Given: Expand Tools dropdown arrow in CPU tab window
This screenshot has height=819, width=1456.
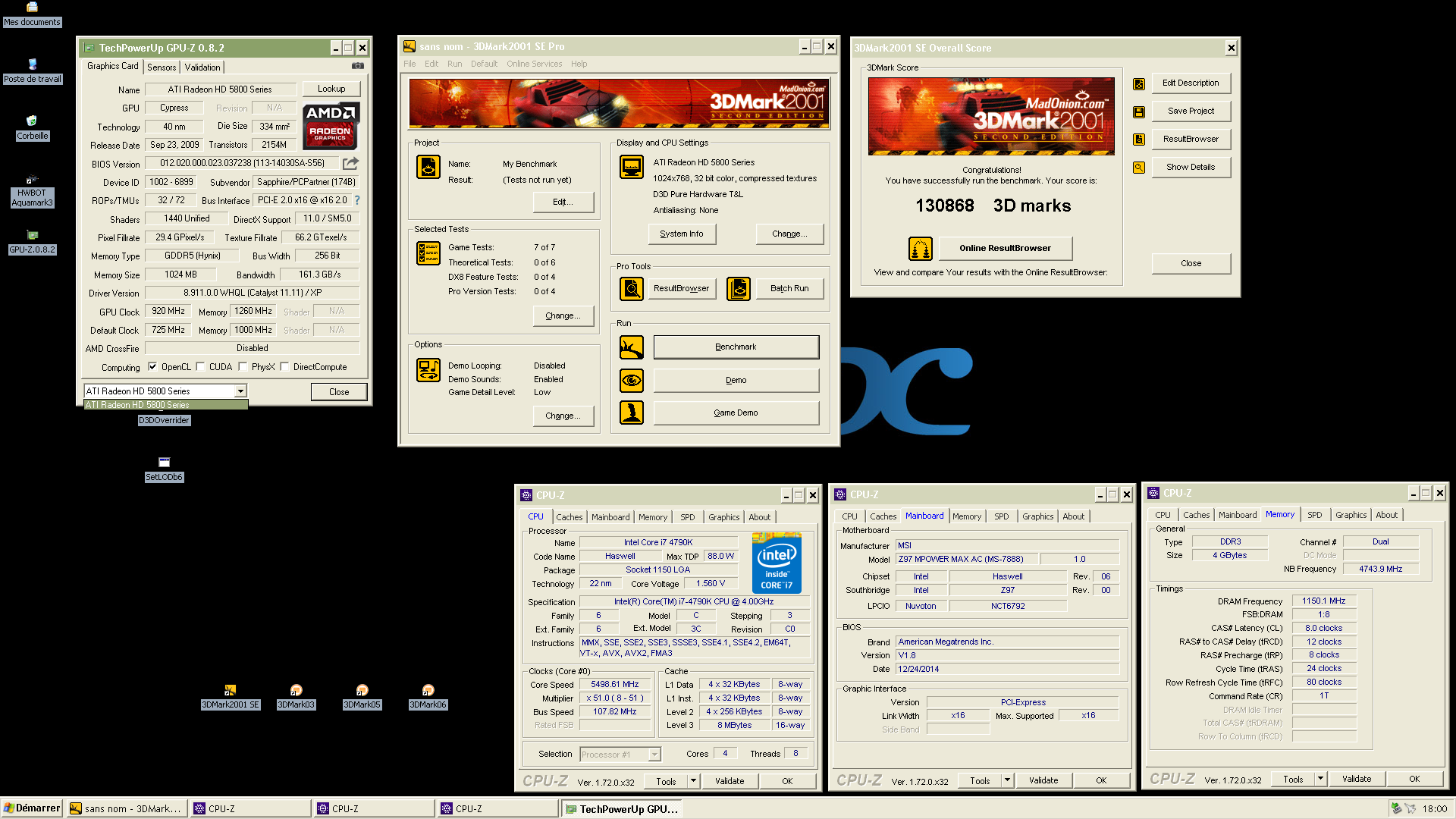Looking at the screenshot, I should [693, 780].
